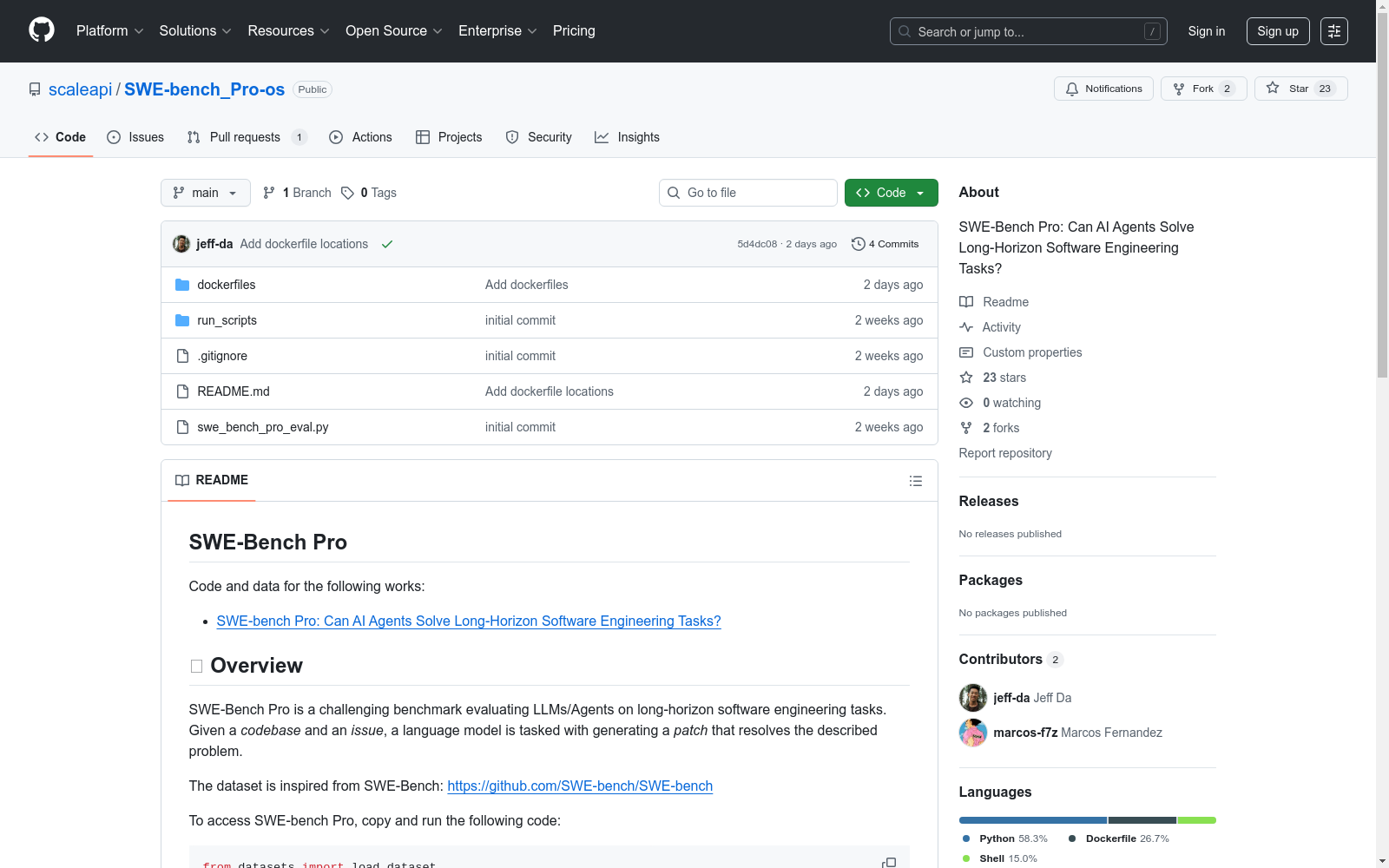This screenshot has height=868, width=1389.
Task: Select the Code tab
Action: (61, 137)
